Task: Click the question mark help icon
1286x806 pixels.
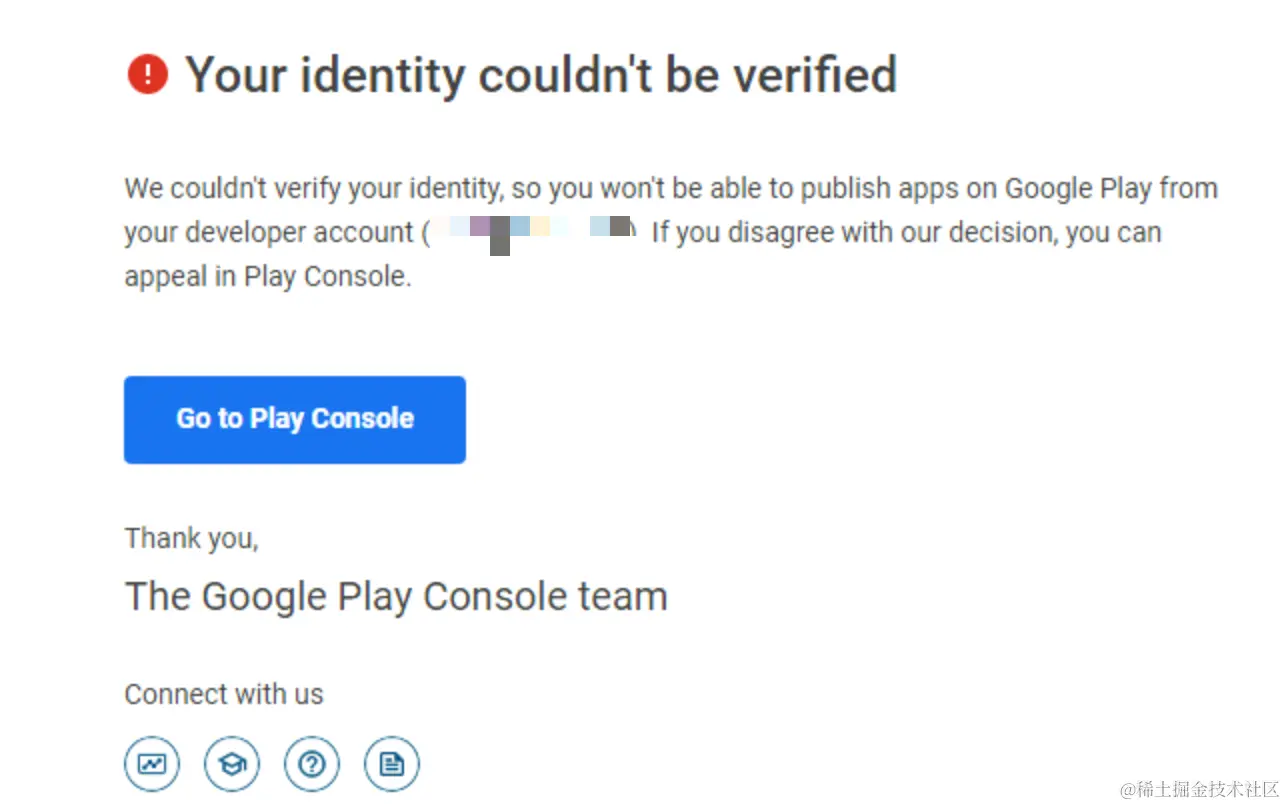Action: (x=312, y=765)
